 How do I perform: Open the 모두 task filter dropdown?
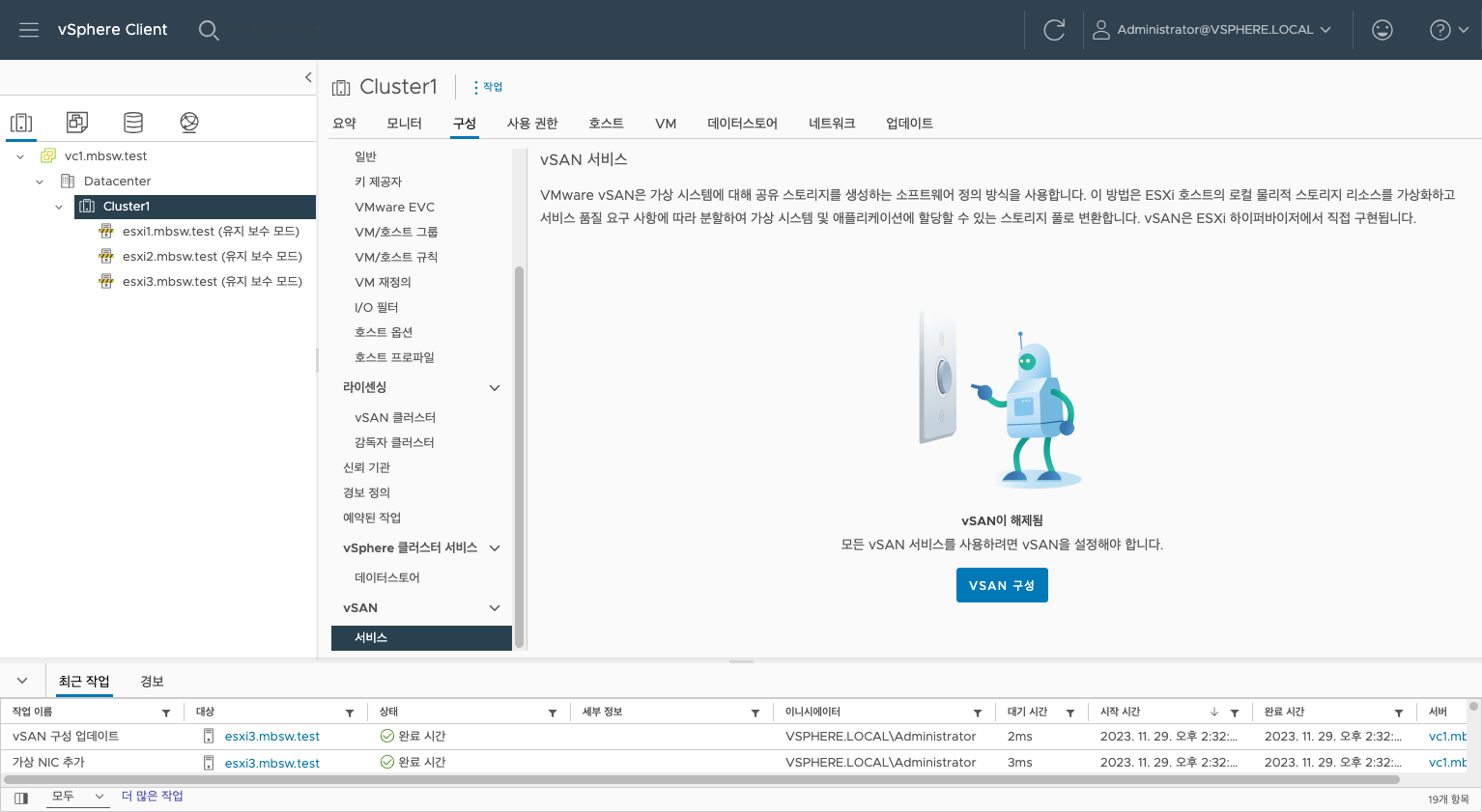pyautogui.click(x=77, y=797)
